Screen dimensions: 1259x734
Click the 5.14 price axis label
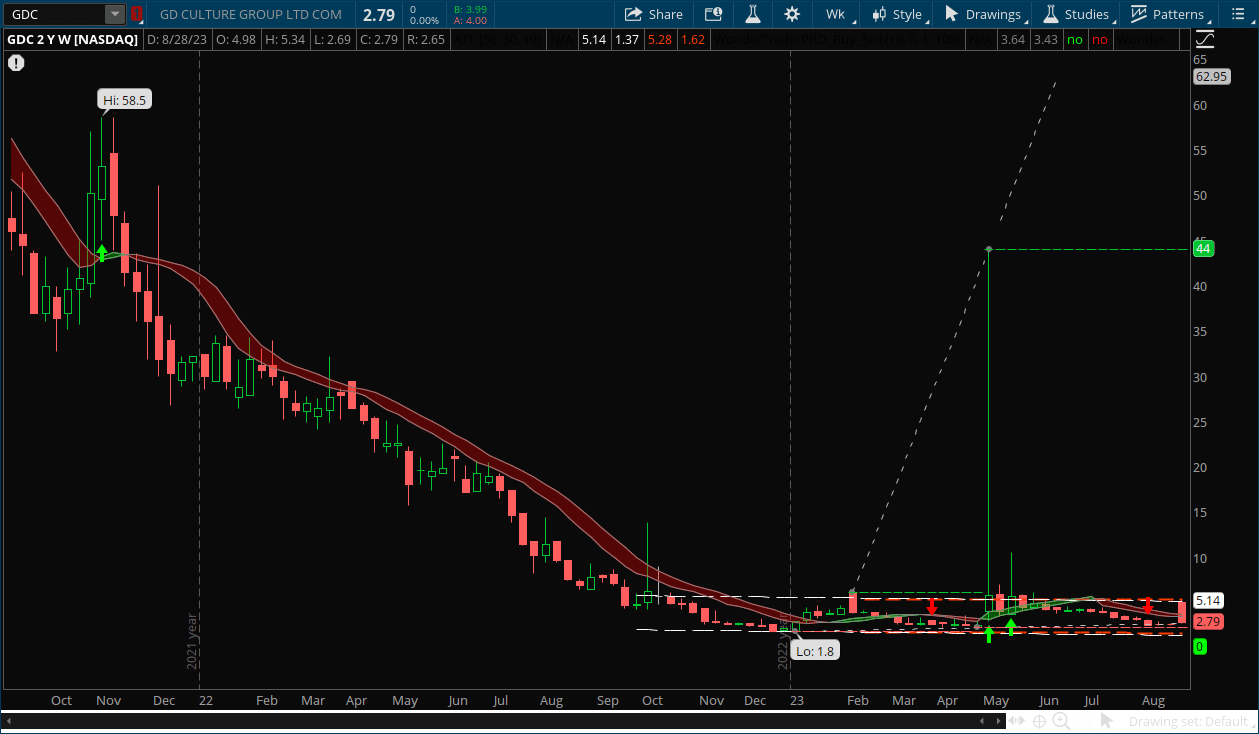[1208, 601]
